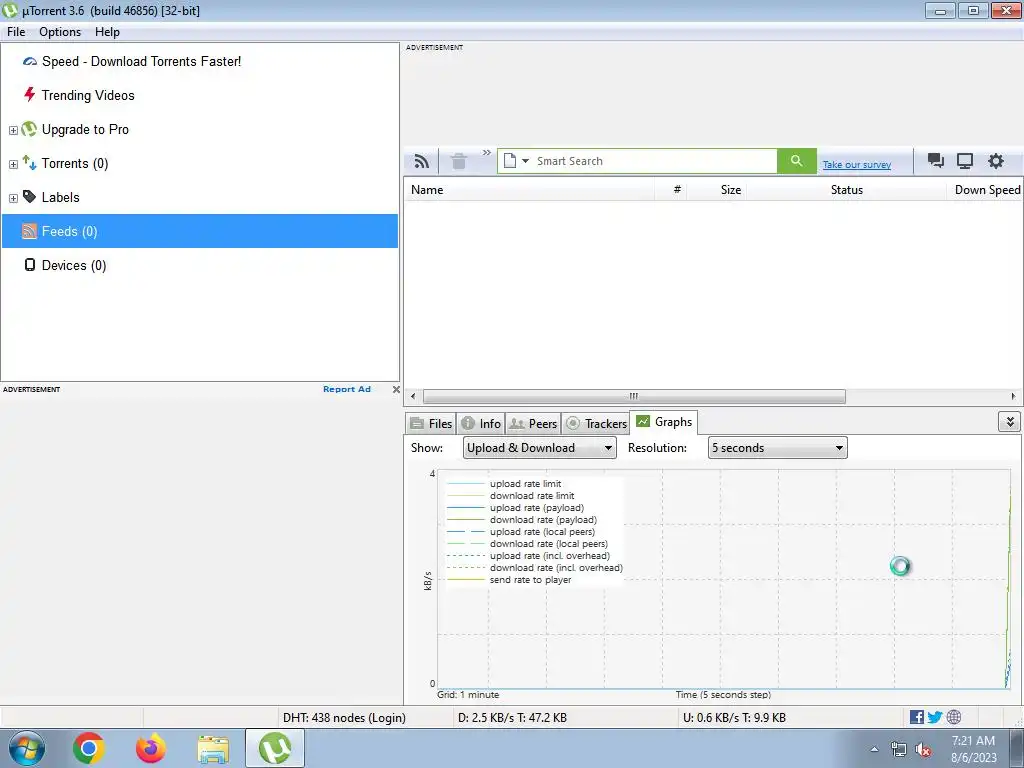Sort by the Name column header
Screen dimensions: 1024x768
pyautogui.click(x=530, y=190)
